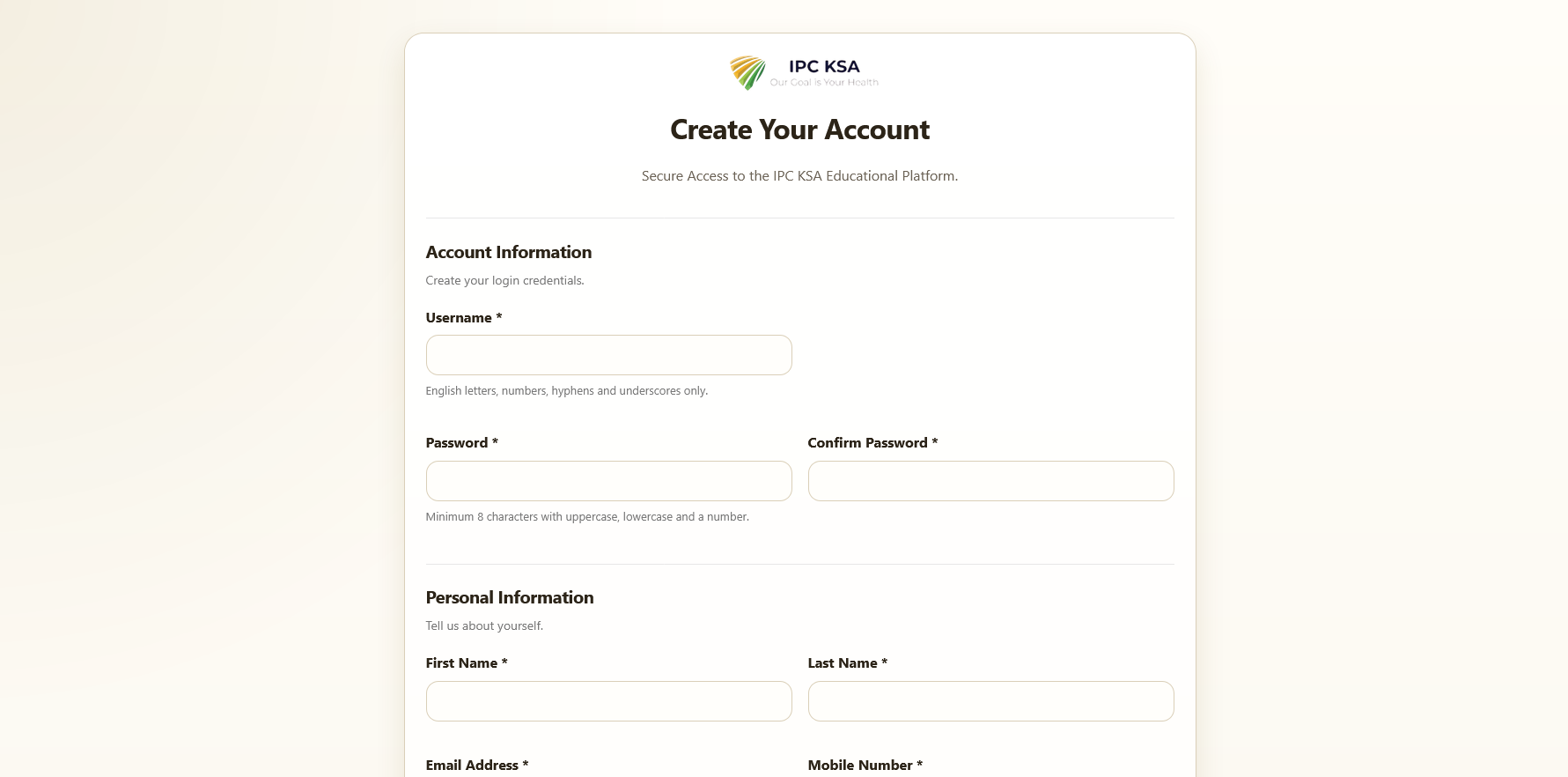The image size is (1568, 777).
Task: Focus the First Name text box
Action: click(608, 701)
